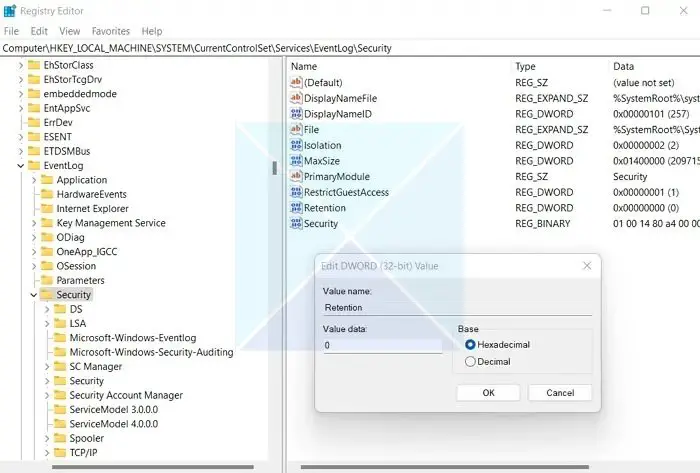Click the registry path address bar
This screenshot has height=473, width=700.
(350, 48)
